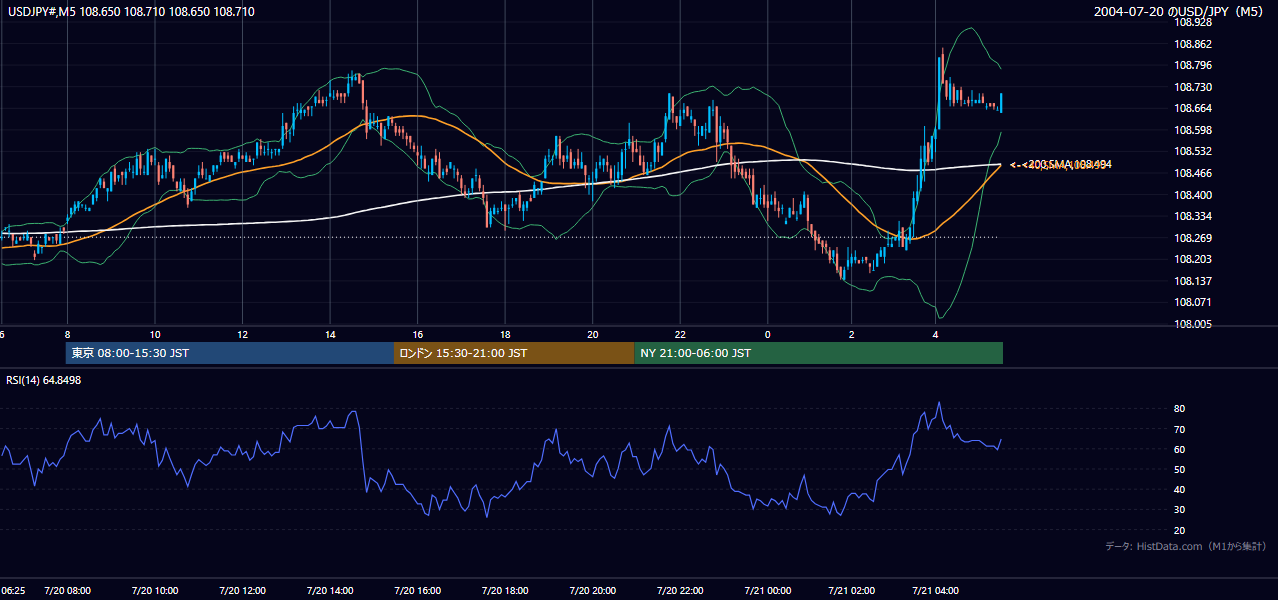1278x600 pixels.
Task: Click the 7/21 04:00 time label
Action: click(936, 591)
